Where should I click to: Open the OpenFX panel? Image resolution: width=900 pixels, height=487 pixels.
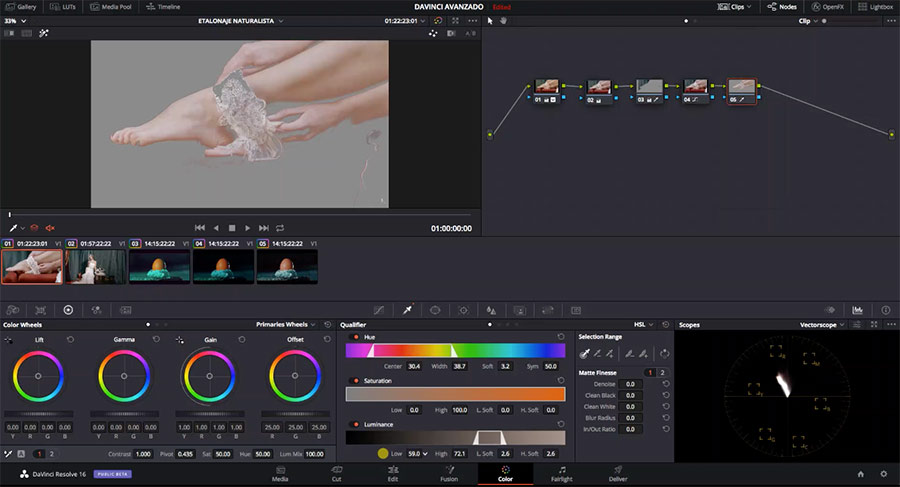point(827,7)
